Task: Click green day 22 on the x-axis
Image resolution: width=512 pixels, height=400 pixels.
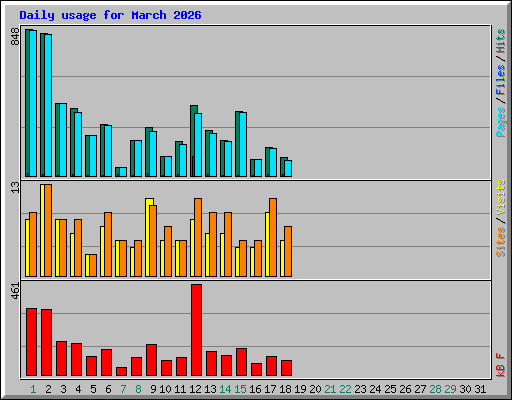Action: pyautogui.click(x=345, y=389)
